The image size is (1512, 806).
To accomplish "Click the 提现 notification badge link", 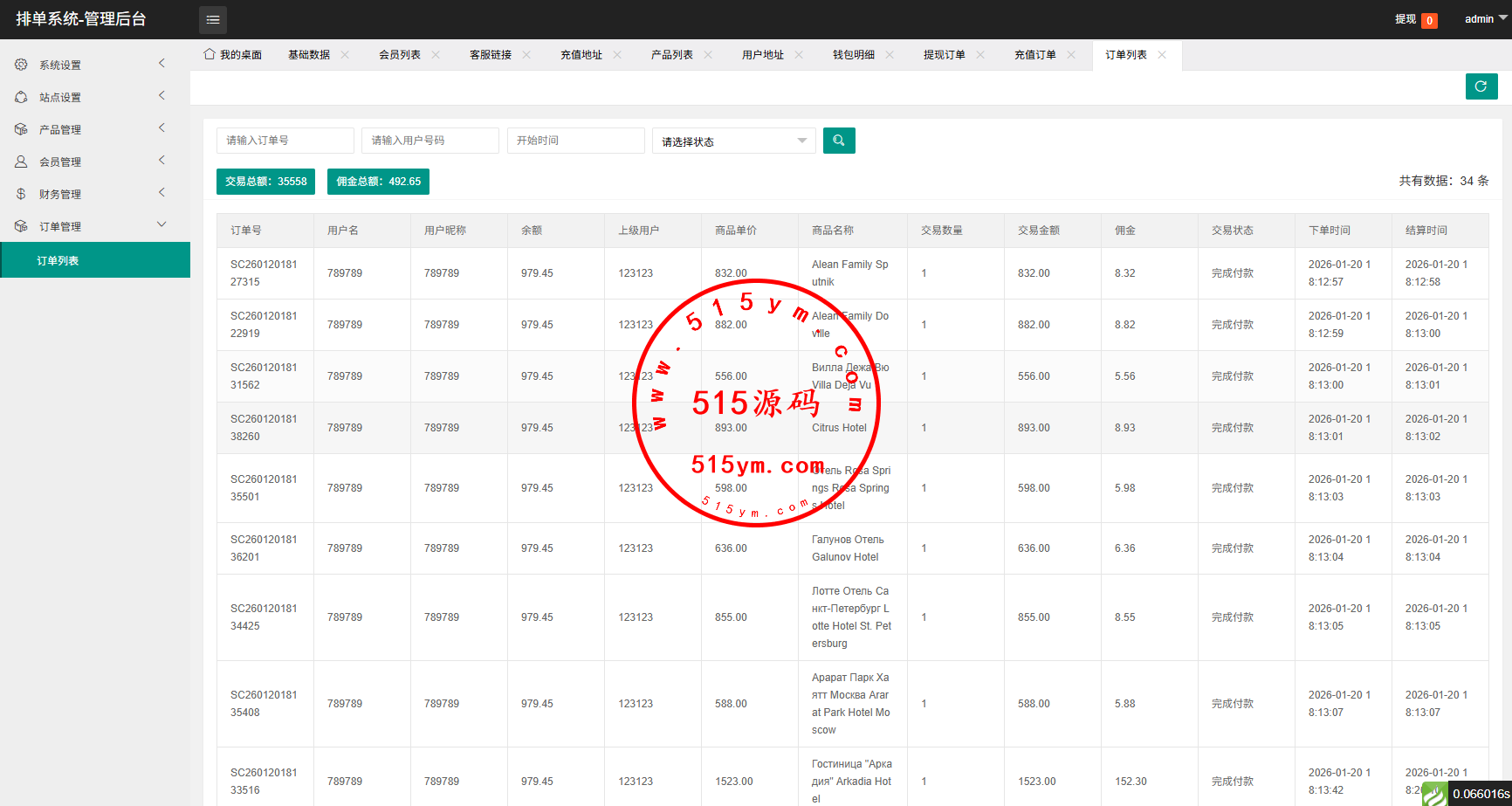I will (1415, 19).
